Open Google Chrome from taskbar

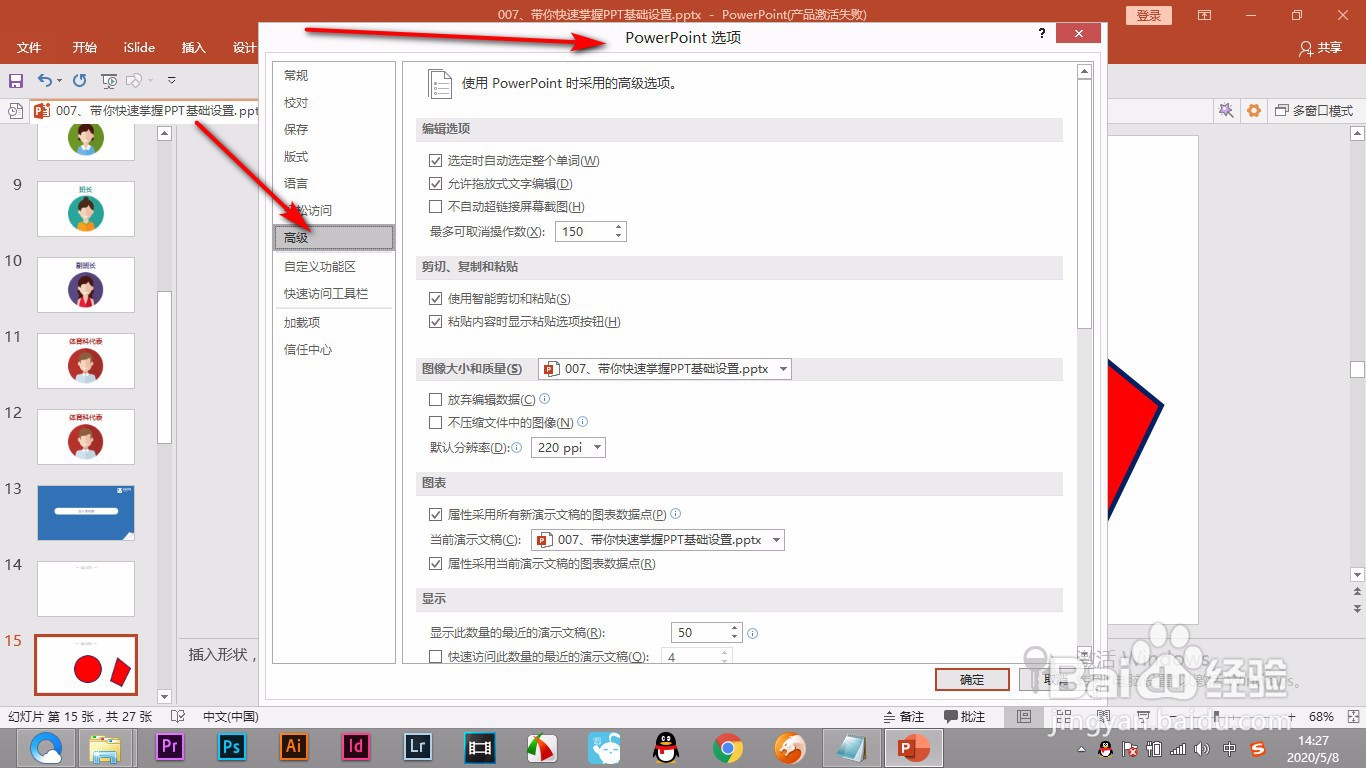(x=728, y=747)
